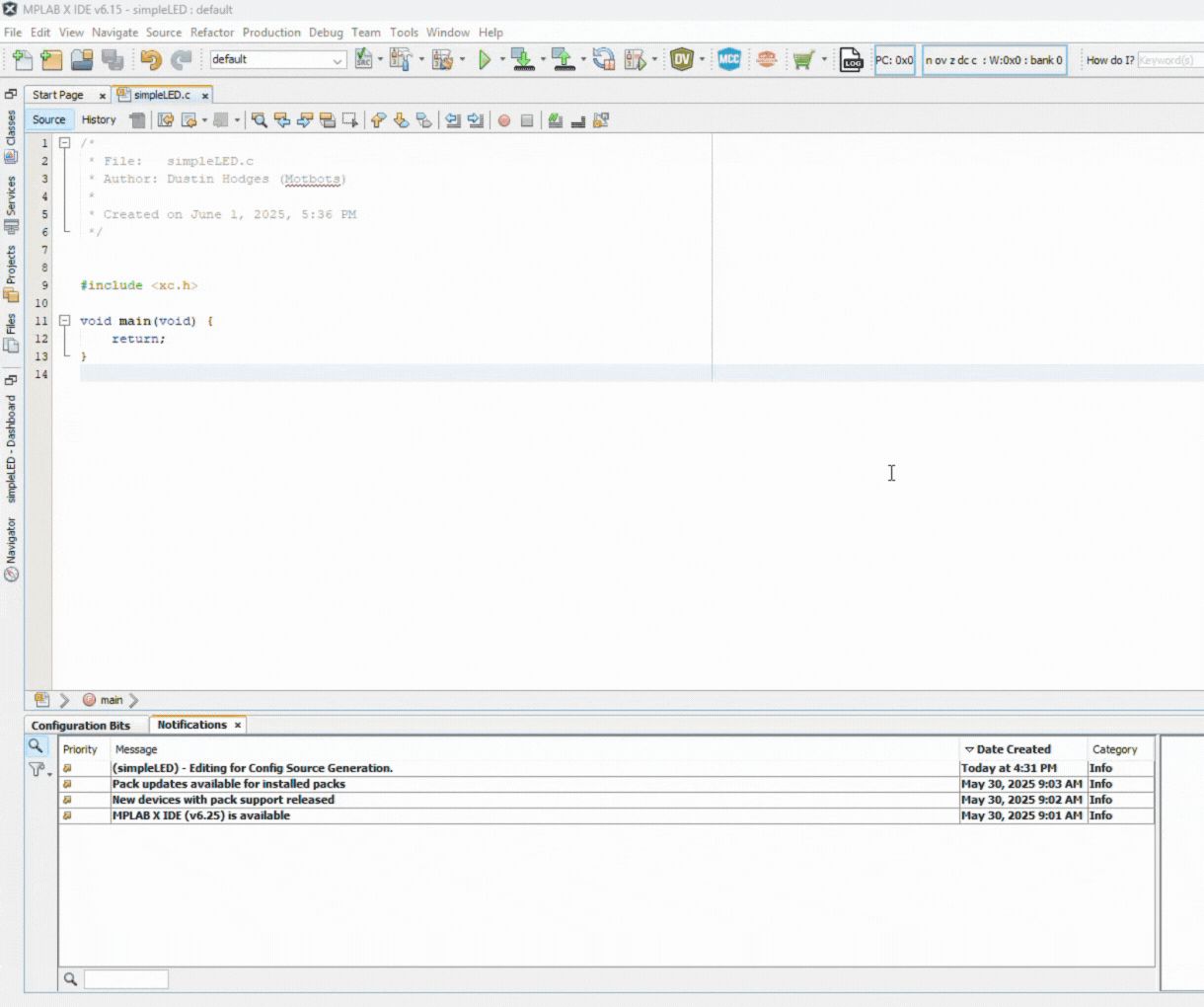Image resolution: width=1204 pixels, height=1007 pixels.
Task: Expand the Run Main Project dropdown arrow
Action: click(x=501, y=60)
